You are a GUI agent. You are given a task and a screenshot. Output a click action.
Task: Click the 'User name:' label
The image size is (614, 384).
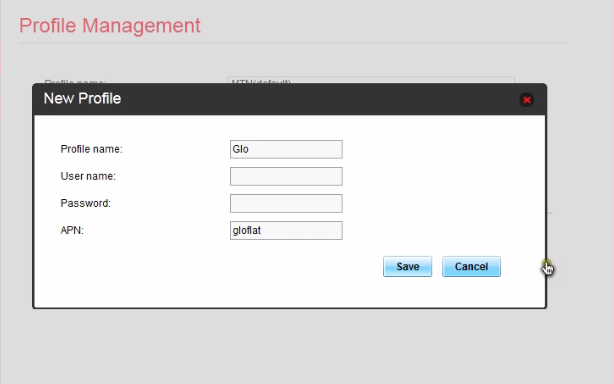click(88, 176)
